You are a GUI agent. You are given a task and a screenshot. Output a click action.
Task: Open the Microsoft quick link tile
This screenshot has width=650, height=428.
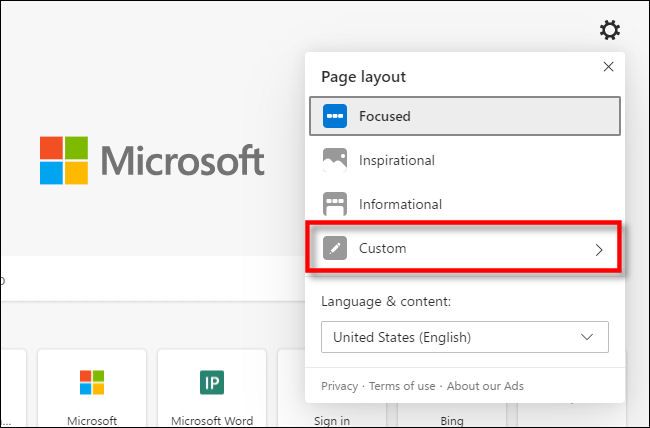[x=92, y=390]
